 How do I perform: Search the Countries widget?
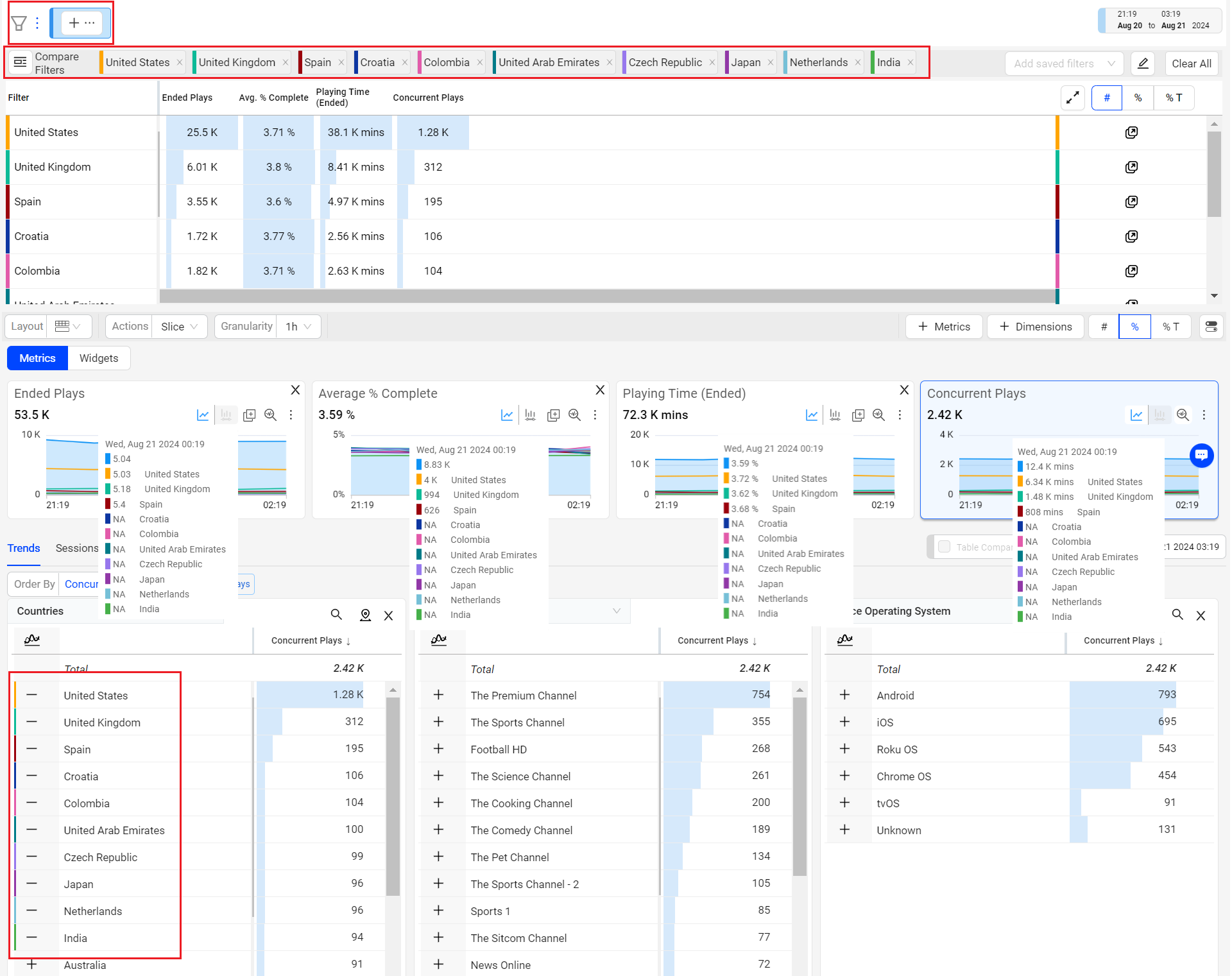336,615
